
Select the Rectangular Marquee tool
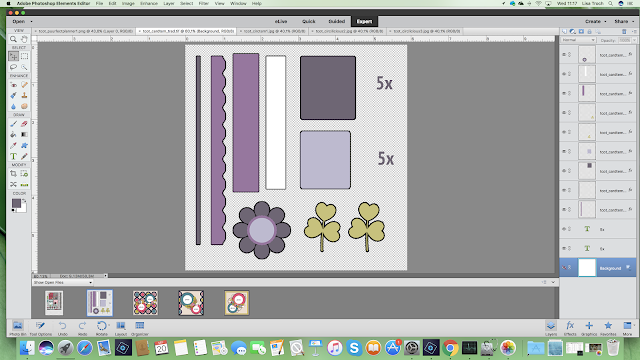[x=24, y=56]
